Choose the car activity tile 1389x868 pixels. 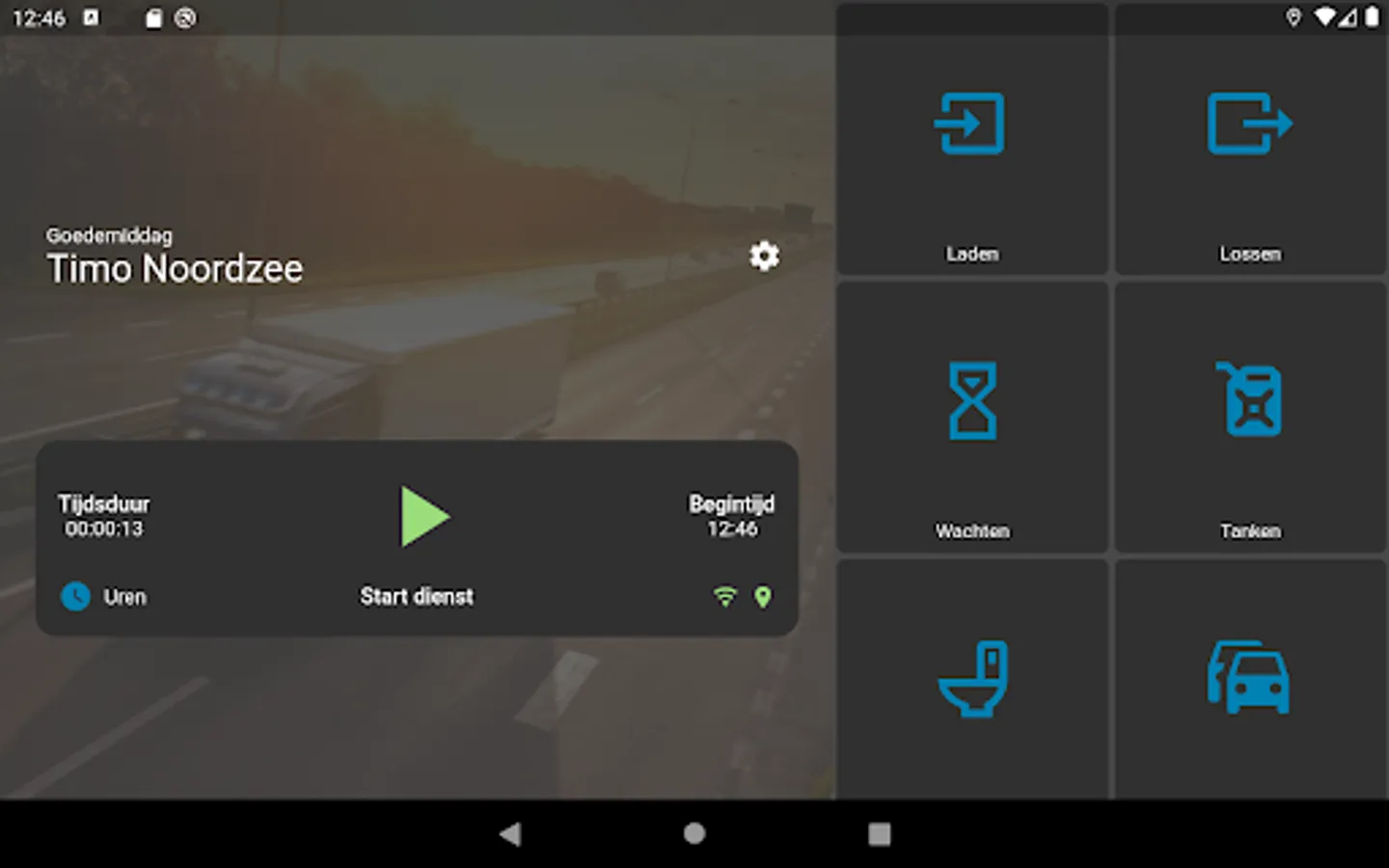point(1250,680)
